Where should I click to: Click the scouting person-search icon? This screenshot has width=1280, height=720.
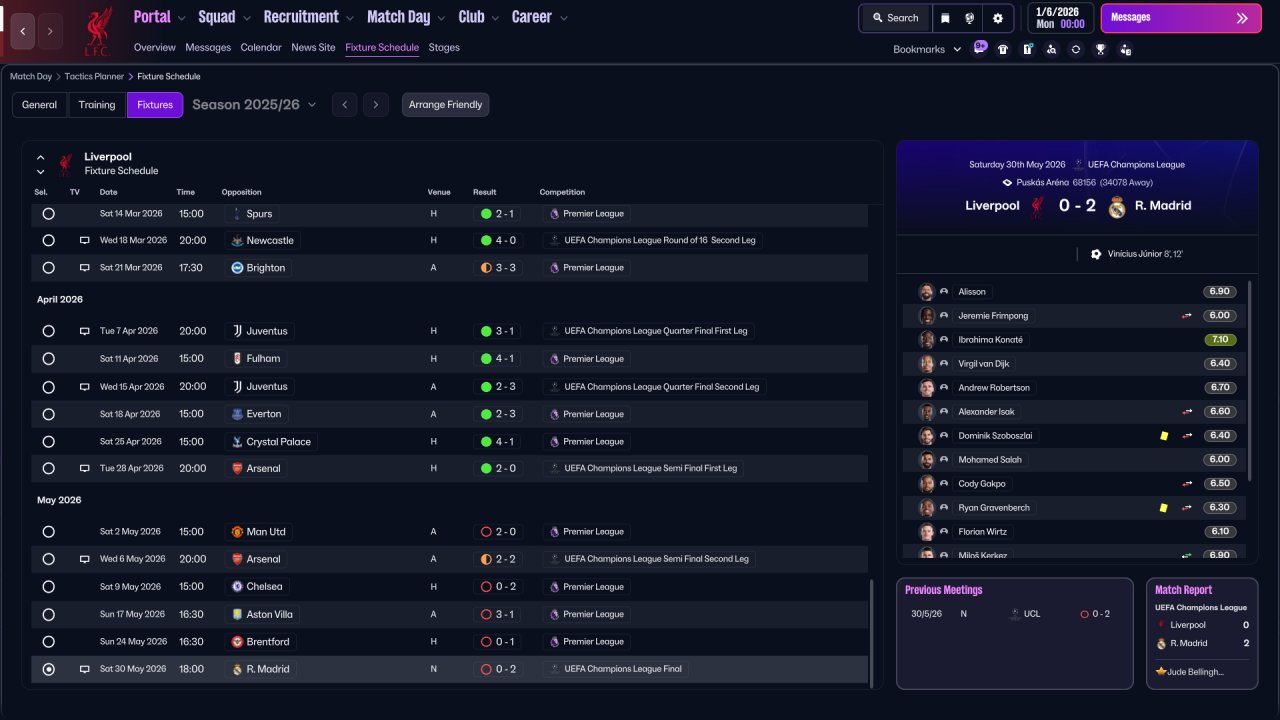click(1051, 49)
